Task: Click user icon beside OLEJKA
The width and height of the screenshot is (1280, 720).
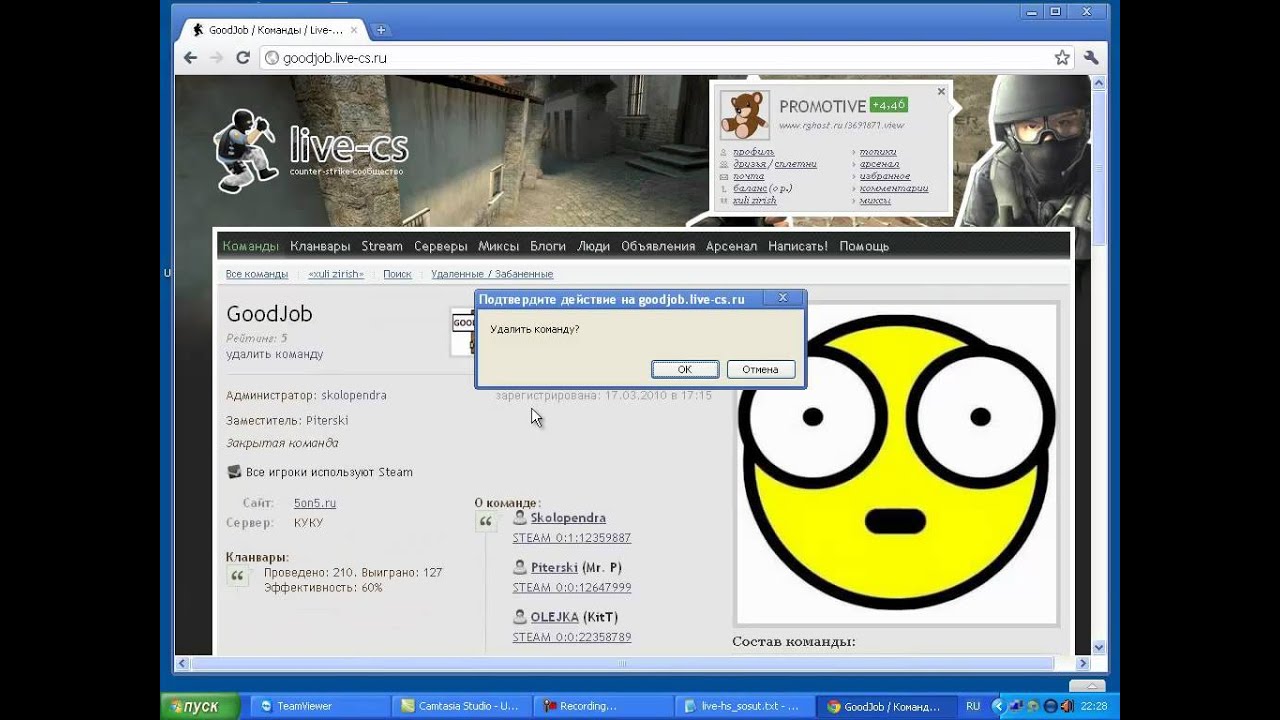Action: (520, 616)
